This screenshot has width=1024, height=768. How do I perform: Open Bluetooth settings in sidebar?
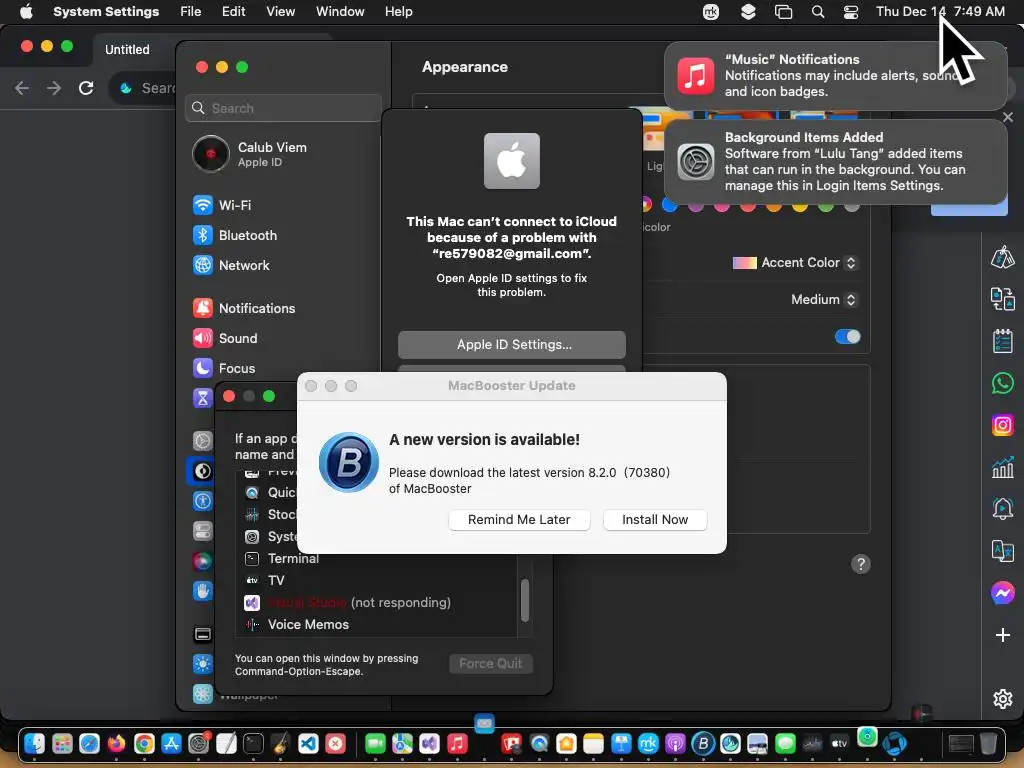pos(235,235)
